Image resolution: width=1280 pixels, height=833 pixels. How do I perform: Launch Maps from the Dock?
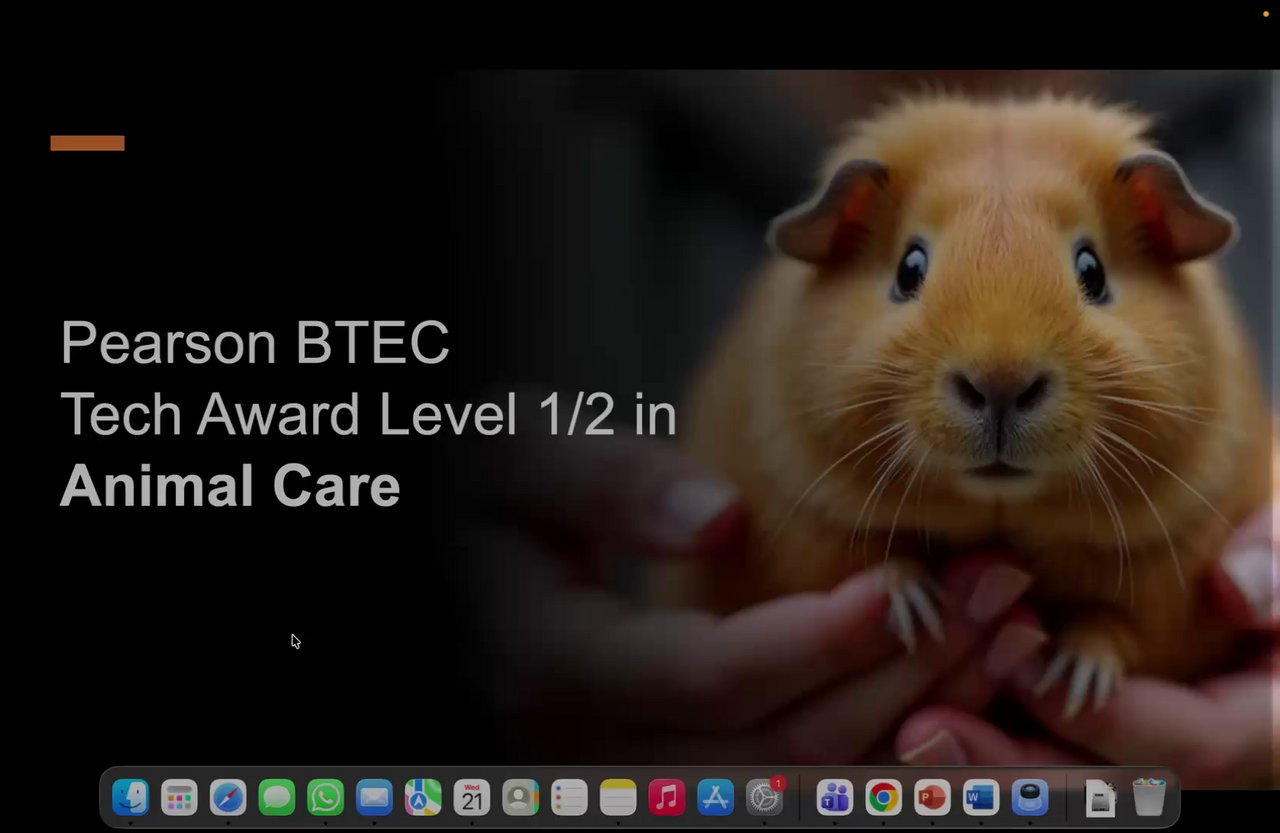pos(423,797)
